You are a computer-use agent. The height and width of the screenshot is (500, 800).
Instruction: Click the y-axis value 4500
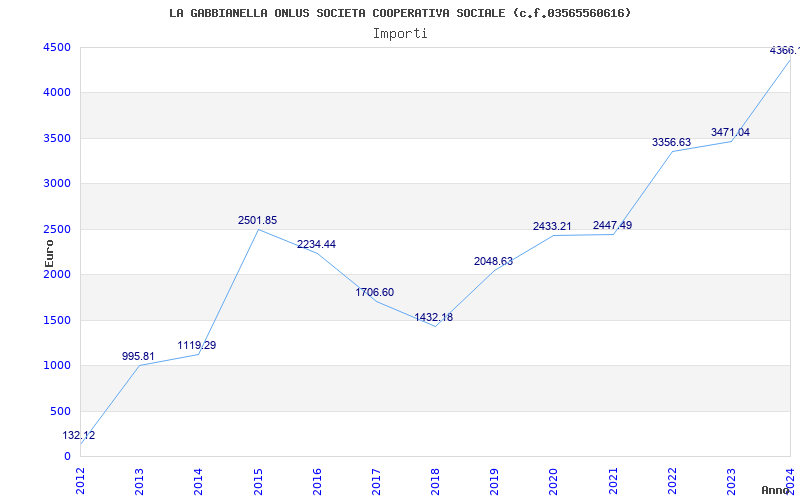(x=57, y=47)
